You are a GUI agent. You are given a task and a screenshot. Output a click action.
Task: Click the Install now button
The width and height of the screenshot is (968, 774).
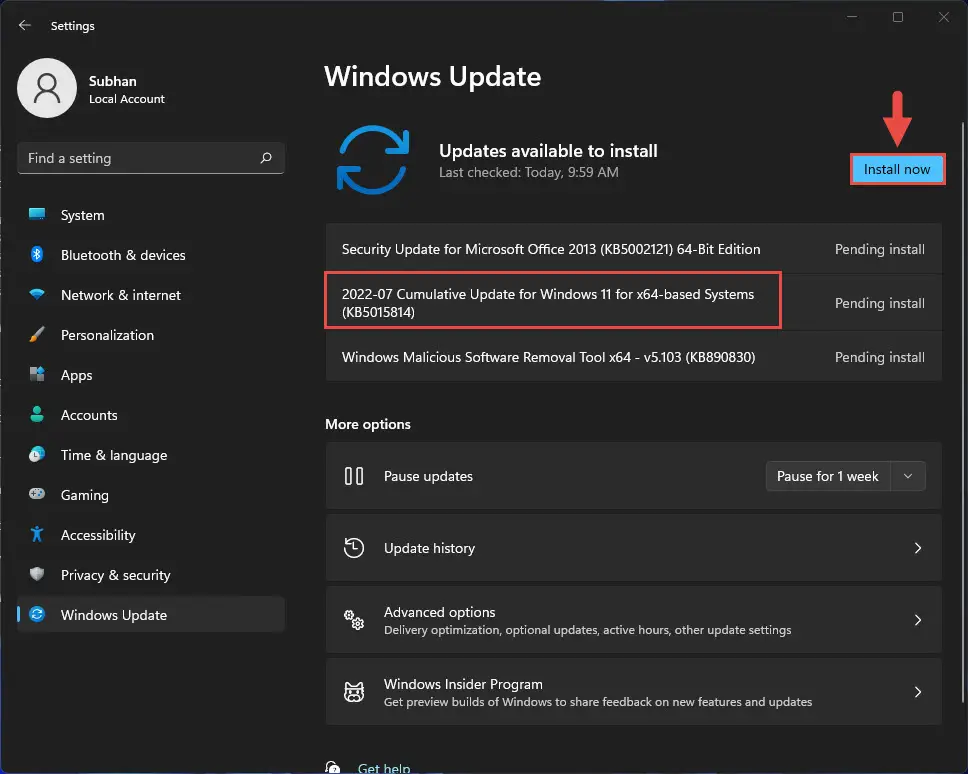896,169
